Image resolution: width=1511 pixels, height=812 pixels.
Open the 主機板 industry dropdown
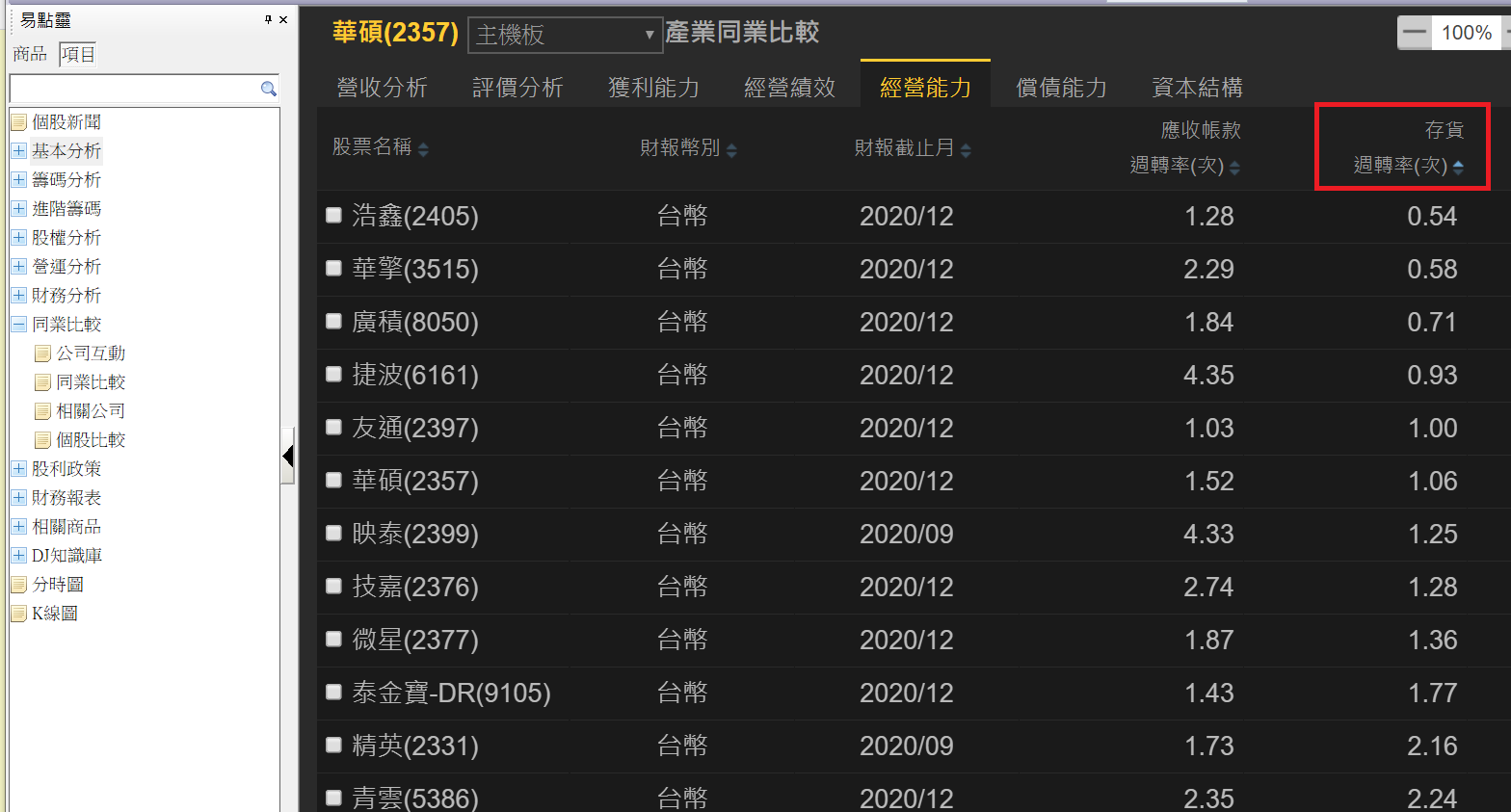pyautogui.click(x=565, y=35)
